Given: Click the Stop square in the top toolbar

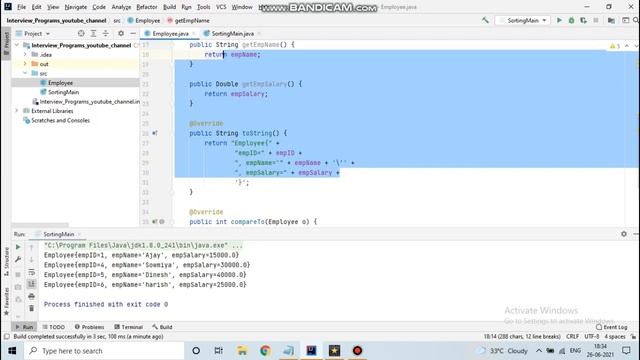Looking at the screenshot, I should coord(596,20).
